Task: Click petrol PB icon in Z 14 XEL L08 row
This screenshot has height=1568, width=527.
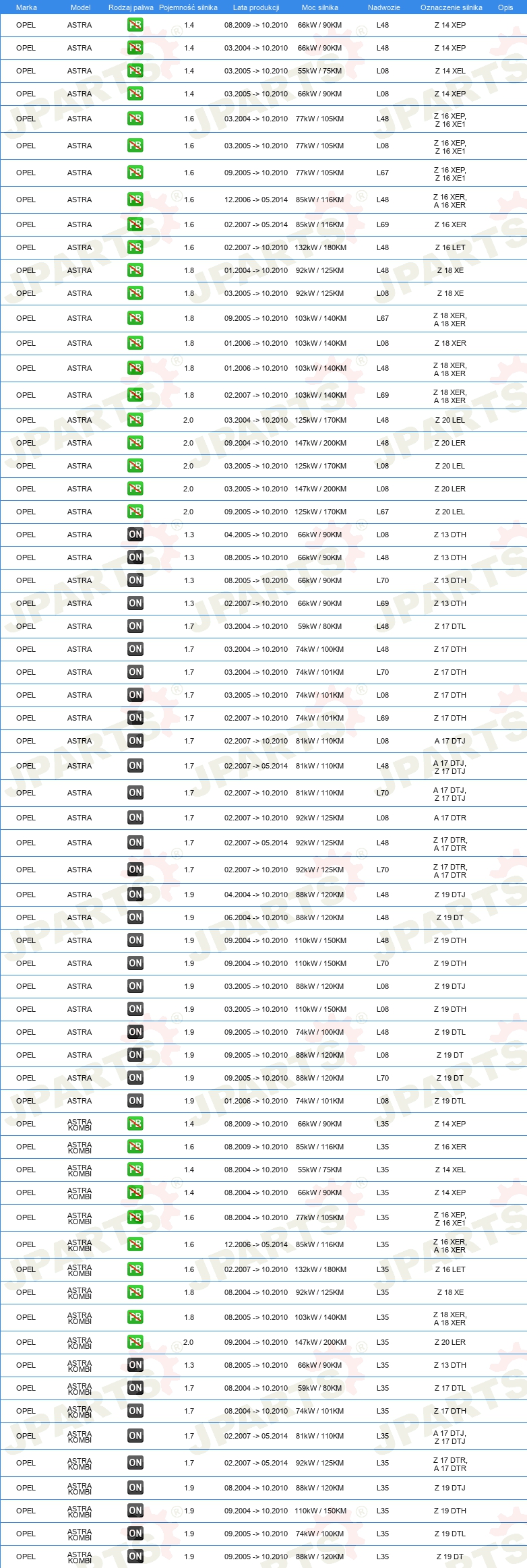Action: (135, 71)
